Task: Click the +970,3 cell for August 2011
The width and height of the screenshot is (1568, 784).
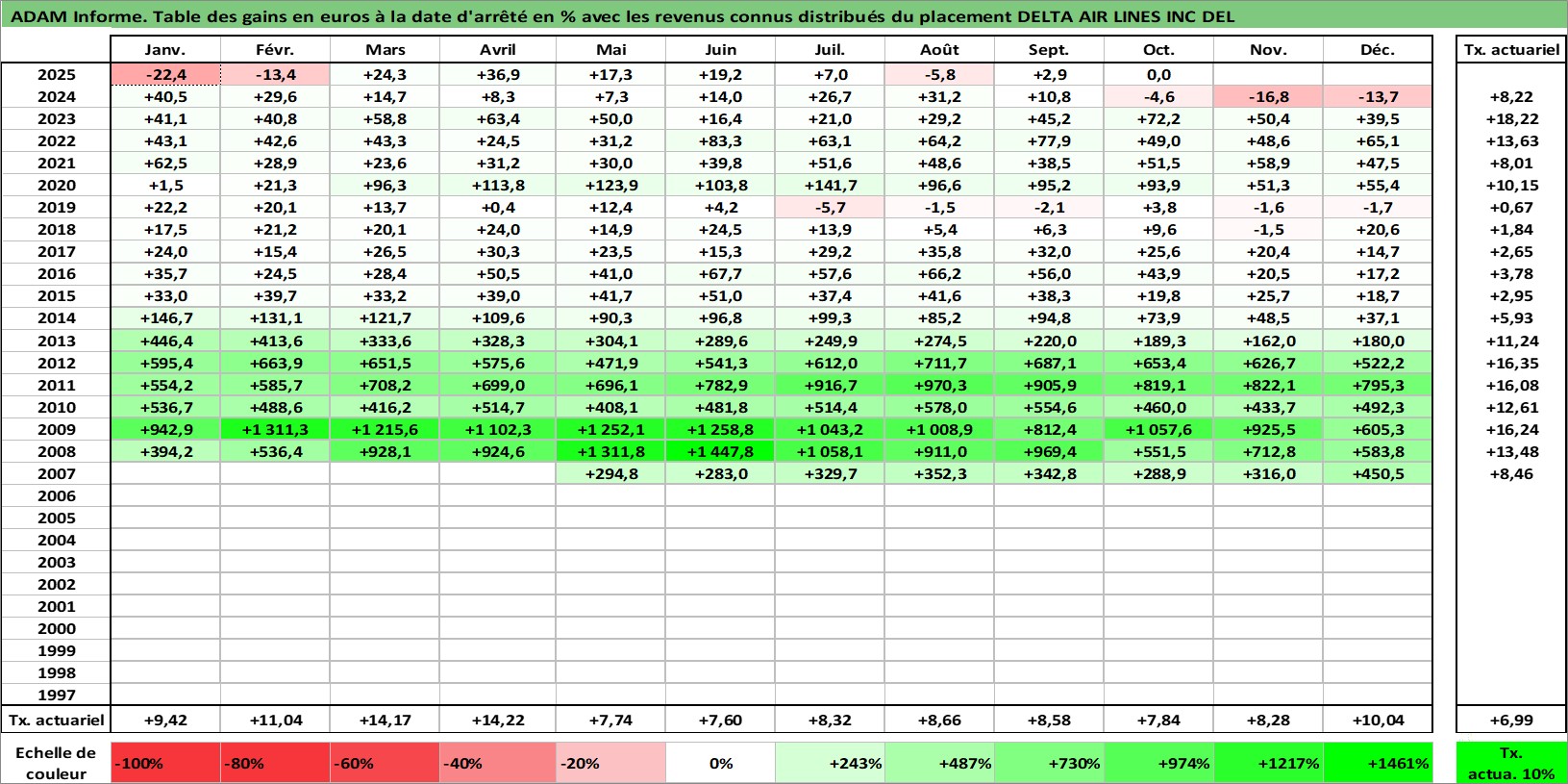Action: (x=939, y=386)
